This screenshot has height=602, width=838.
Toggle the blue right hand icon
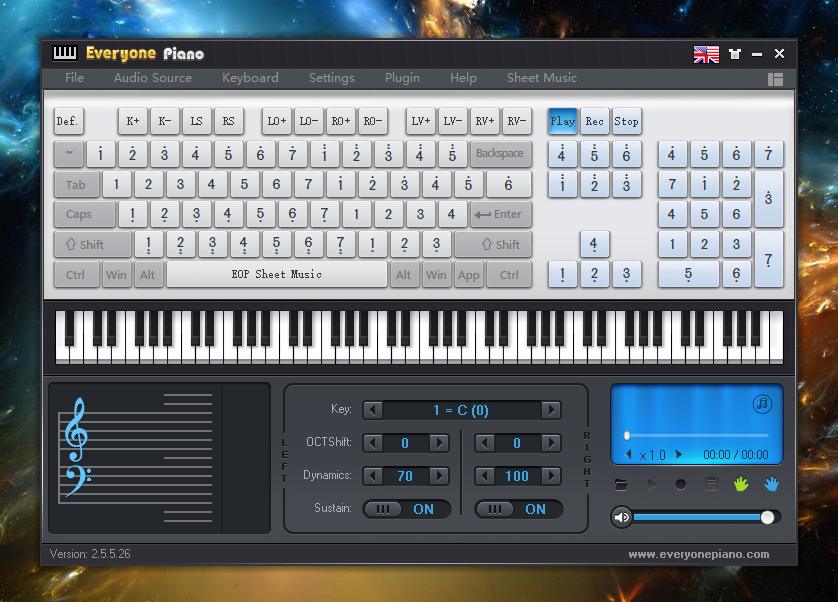point(771,484)
